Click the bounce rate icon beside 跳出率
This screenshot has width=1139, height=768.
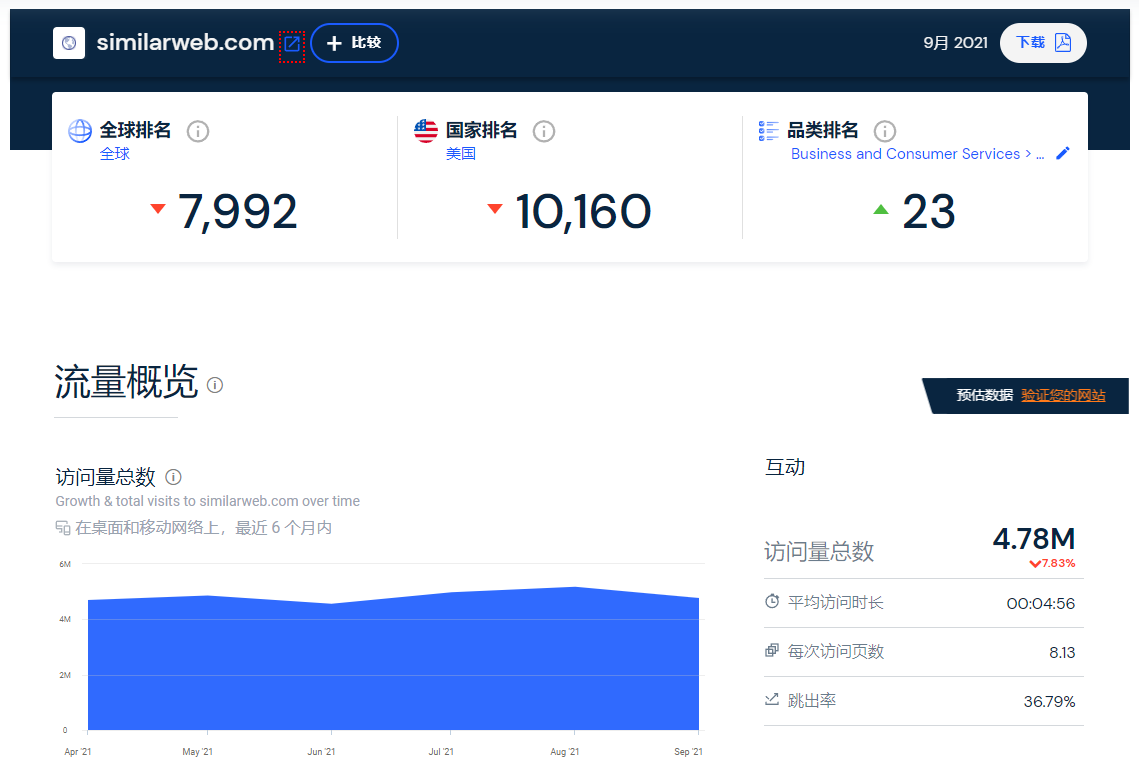(772, 701)
